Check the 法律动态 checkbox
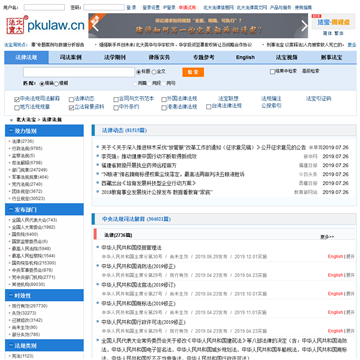 [x=71, y=99]
